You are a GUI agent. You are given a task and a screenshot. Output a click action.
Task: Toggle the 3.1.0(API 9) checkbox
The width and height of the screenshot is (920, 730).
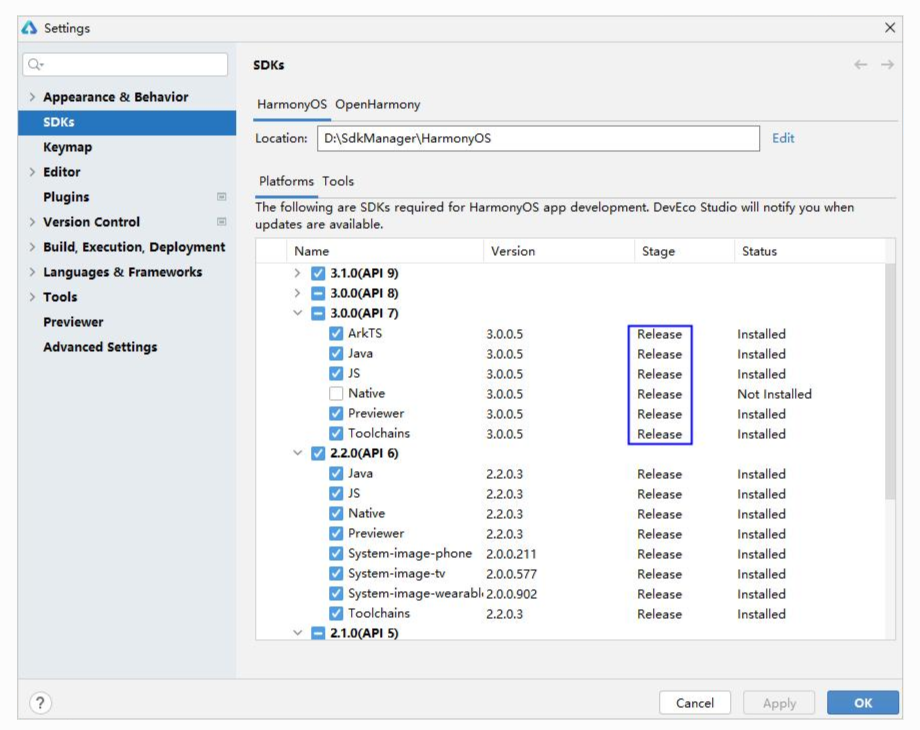[318, 273]
